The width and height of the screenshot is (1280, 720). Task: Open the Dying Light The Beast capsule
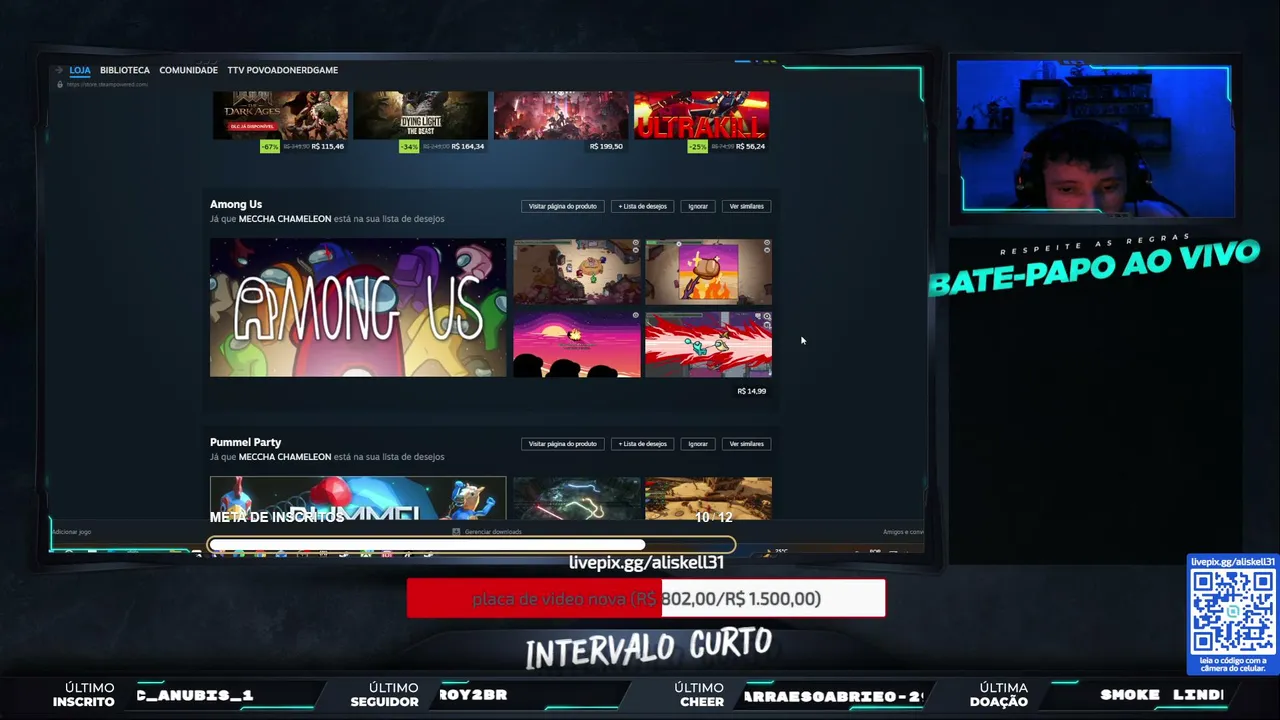point(420,115)
